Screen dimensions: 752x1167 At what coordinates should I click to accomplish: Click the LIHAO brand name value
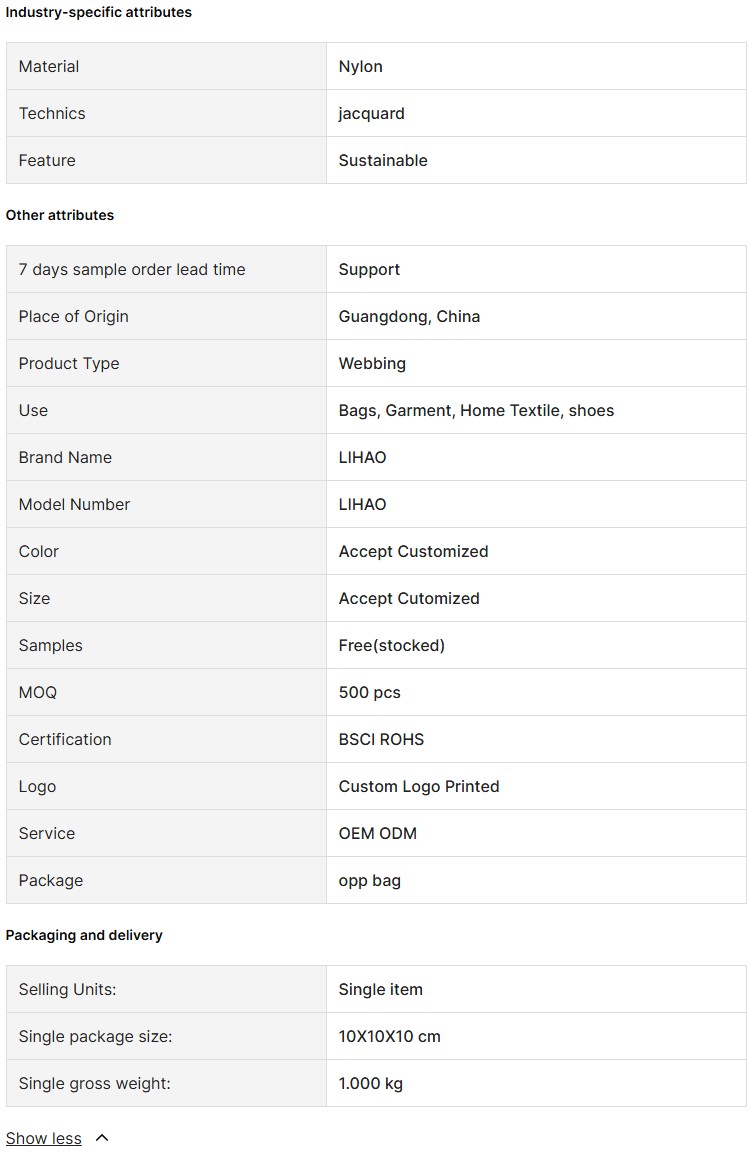[x=362, y=457]
